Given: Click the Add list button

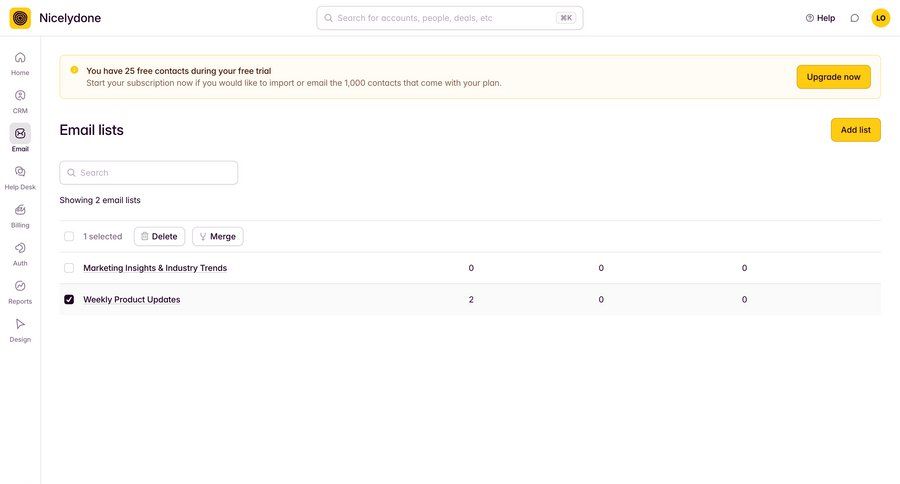Looking at the screenshot, I should [x=855, y=130].
